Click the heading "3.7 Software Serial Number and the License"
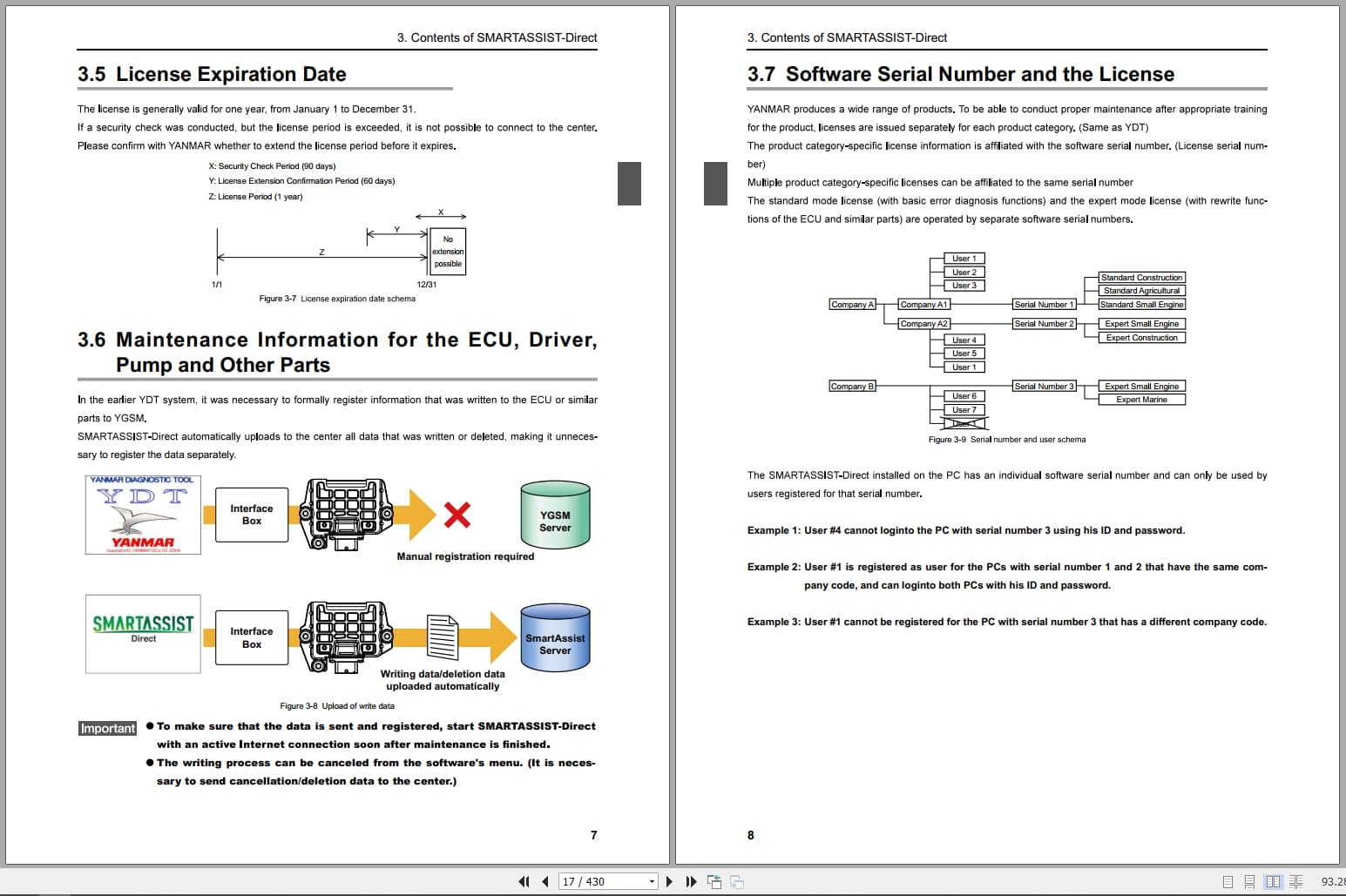Screen dimensions: 1346x896 (960, 74)
